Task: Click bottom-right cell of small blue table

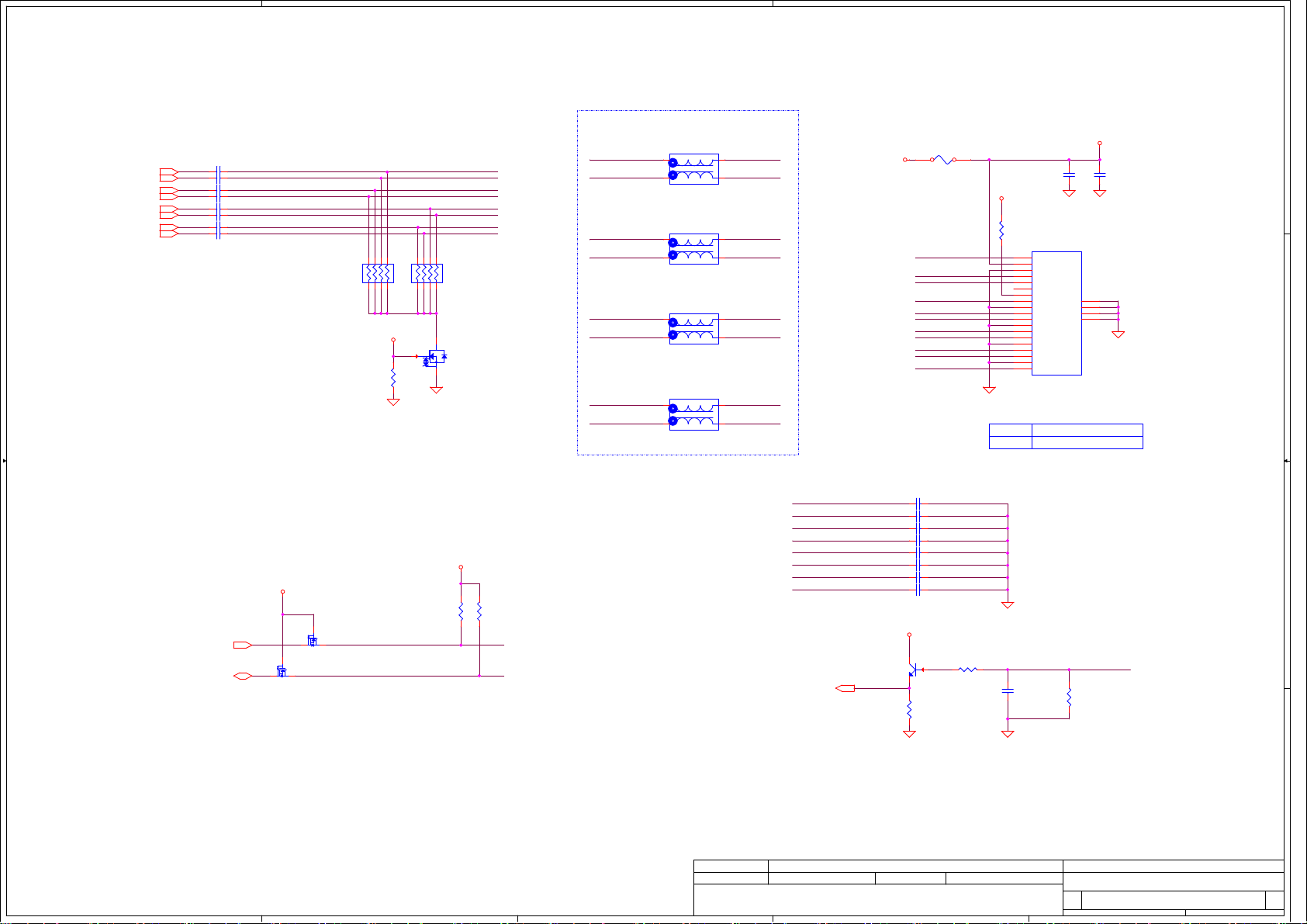Action: point(1087,442)
